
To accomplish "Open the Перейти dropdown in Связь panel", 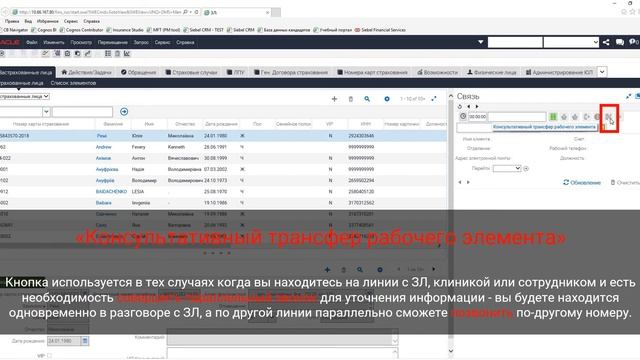I will click(x=507, y=168).
